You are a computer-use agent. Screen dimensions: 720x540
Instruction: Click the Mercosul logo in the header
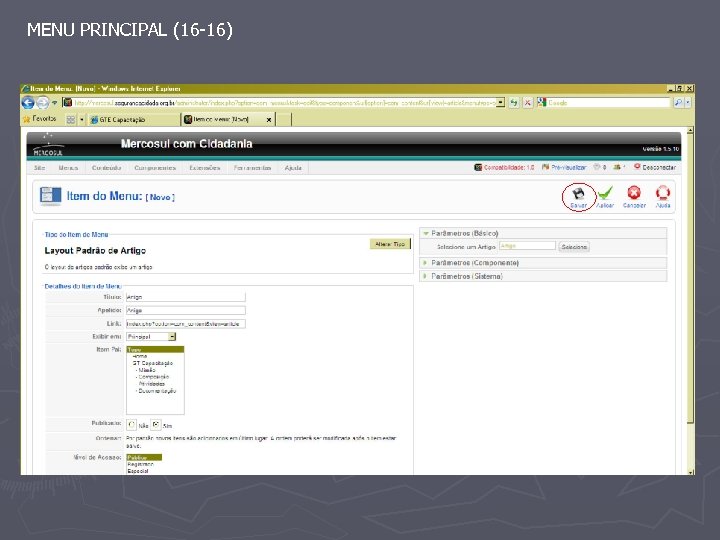[48, 146]
